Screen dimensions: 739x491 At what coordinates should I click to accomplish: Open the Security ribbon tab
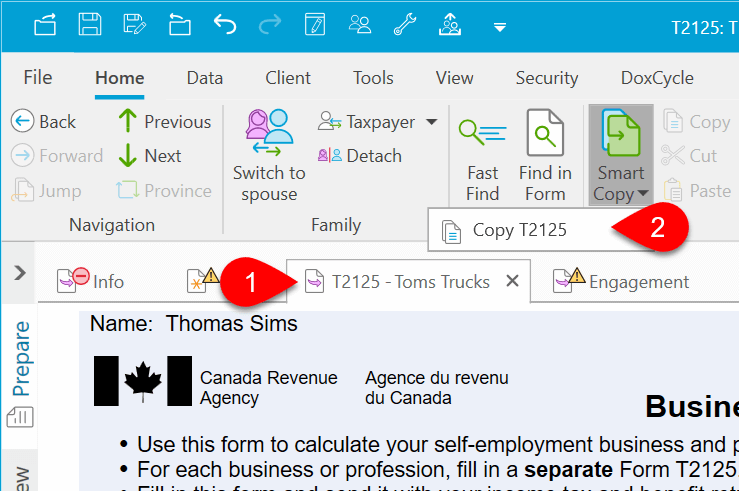(x=547, y=78)
